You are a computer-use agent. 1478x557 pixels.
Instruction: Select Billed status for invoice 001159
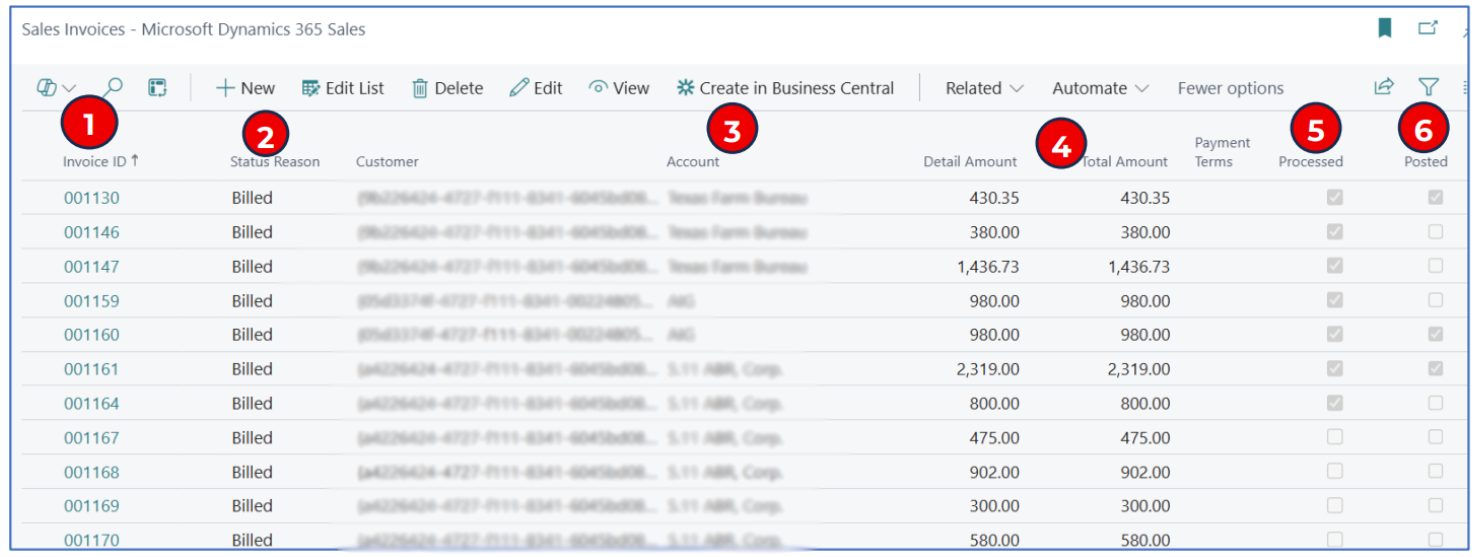click(252, 300)
